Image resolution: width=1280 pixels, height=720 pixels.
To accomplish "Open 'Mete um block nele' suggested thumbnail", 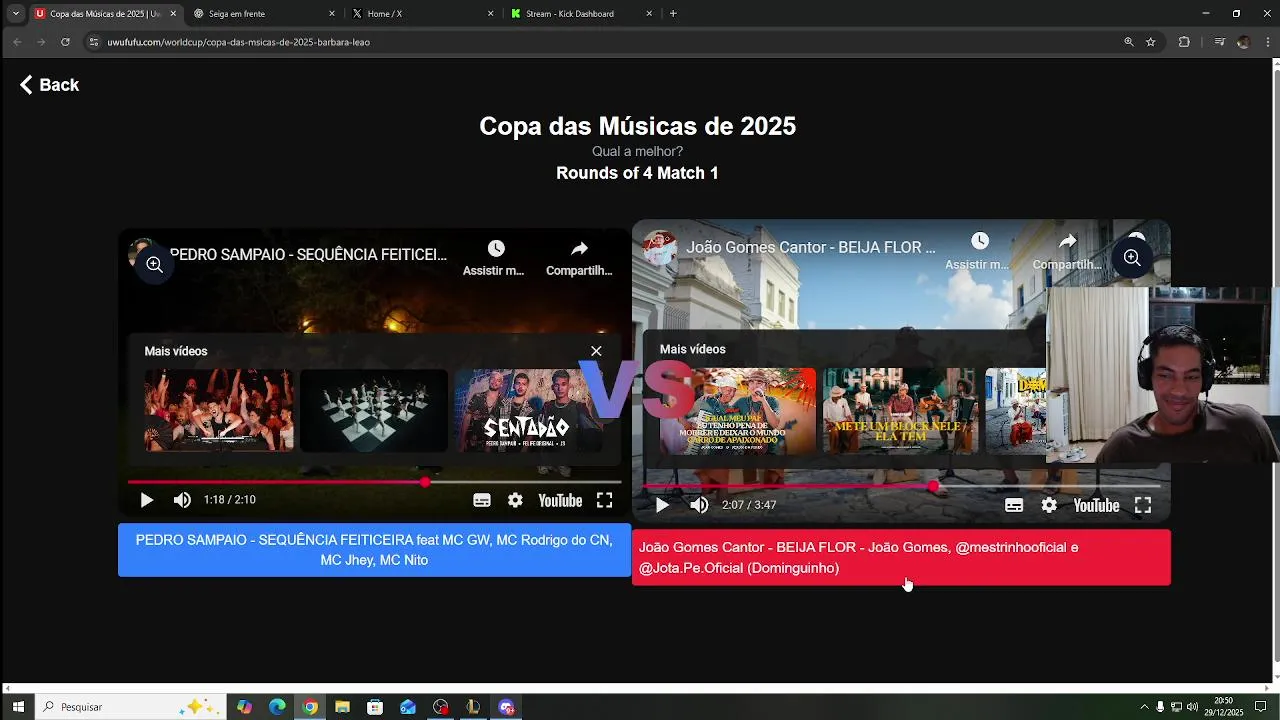I will click(900, 411).
